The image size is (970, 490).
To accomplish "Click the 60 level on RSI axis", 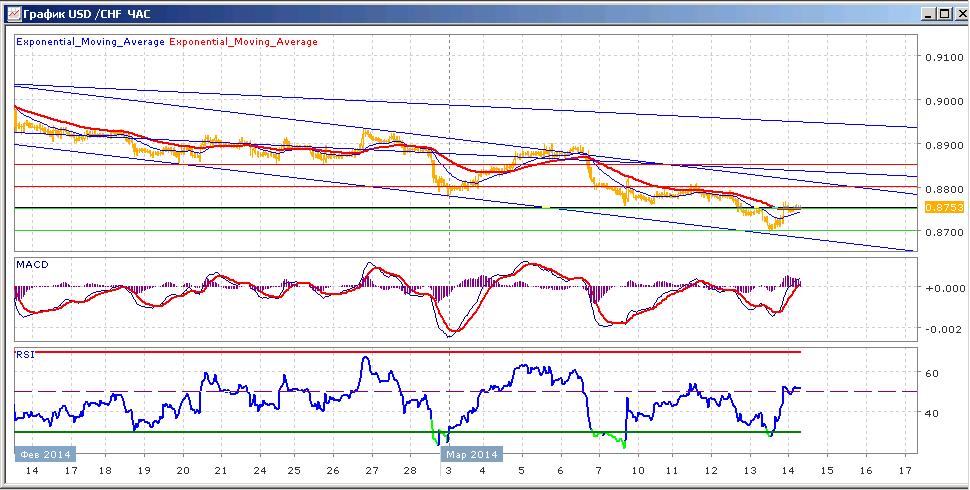I will 932,373.
